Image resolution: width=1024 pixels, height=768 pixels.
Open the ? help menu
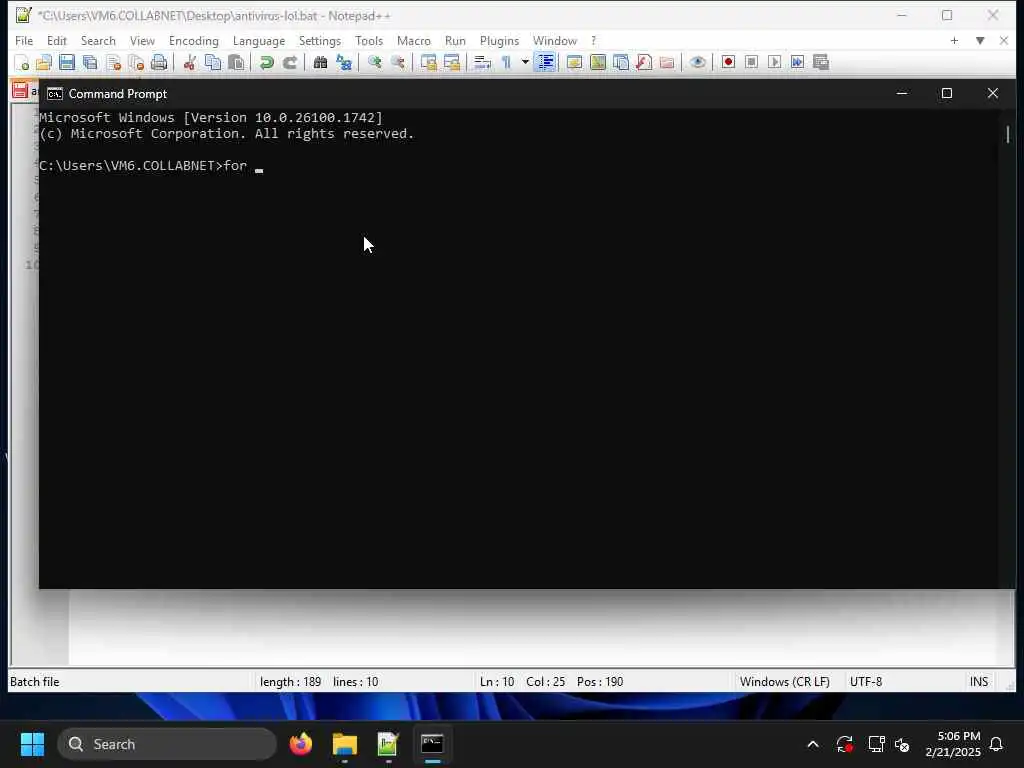point(593,40)
